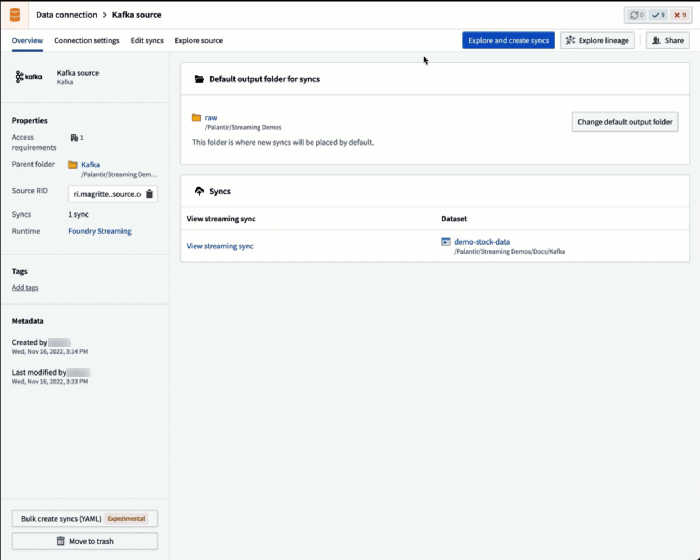This screenshot has height=560, width=700.
Task: Click the View streaming sync column header
Action: pos(221,219)
